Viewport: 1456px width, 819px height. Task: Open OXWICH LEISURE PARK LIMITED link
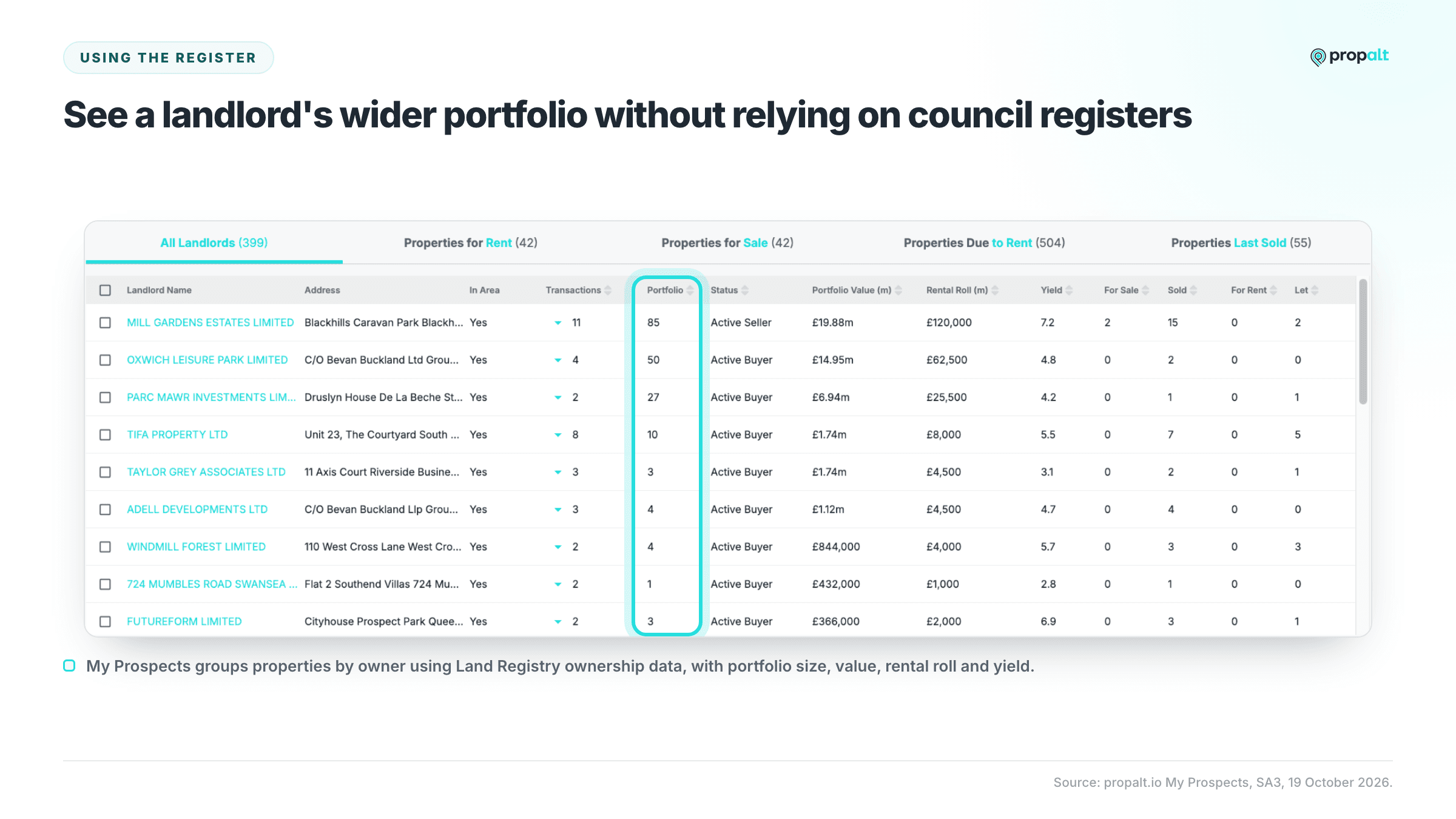coord(207,360)
